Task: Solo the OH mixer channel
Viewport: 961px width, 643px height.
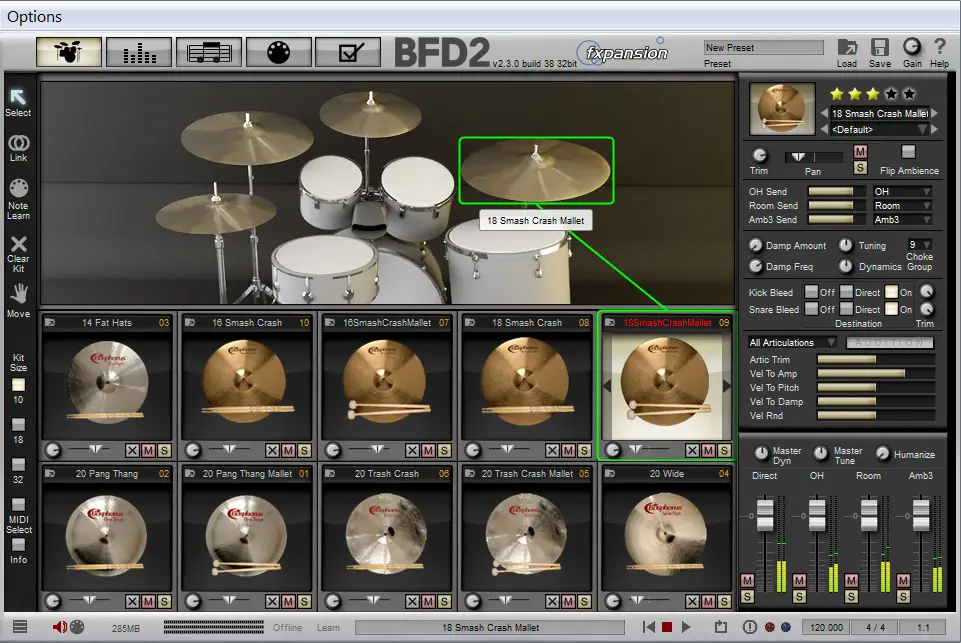Action: (799, 596)
